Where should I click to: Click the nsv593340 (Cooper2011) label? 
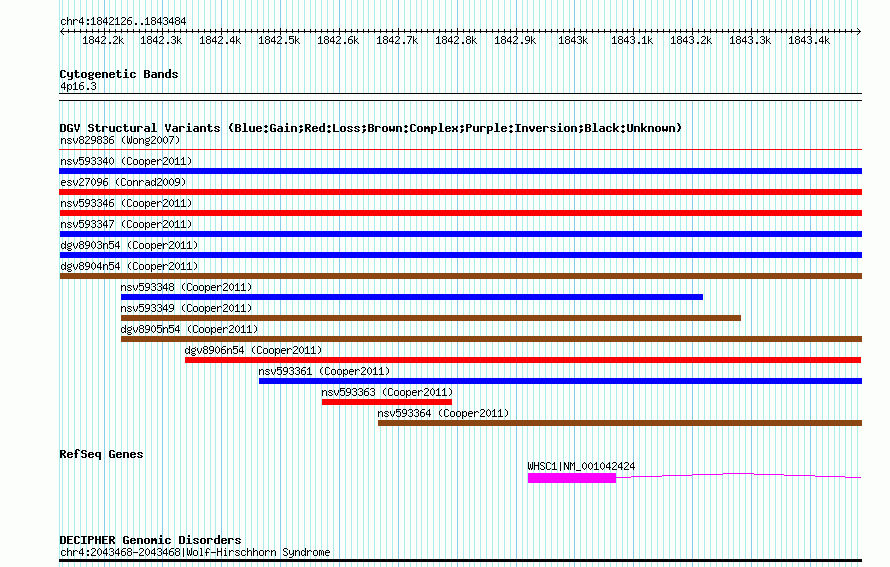[x=126, y=161]
